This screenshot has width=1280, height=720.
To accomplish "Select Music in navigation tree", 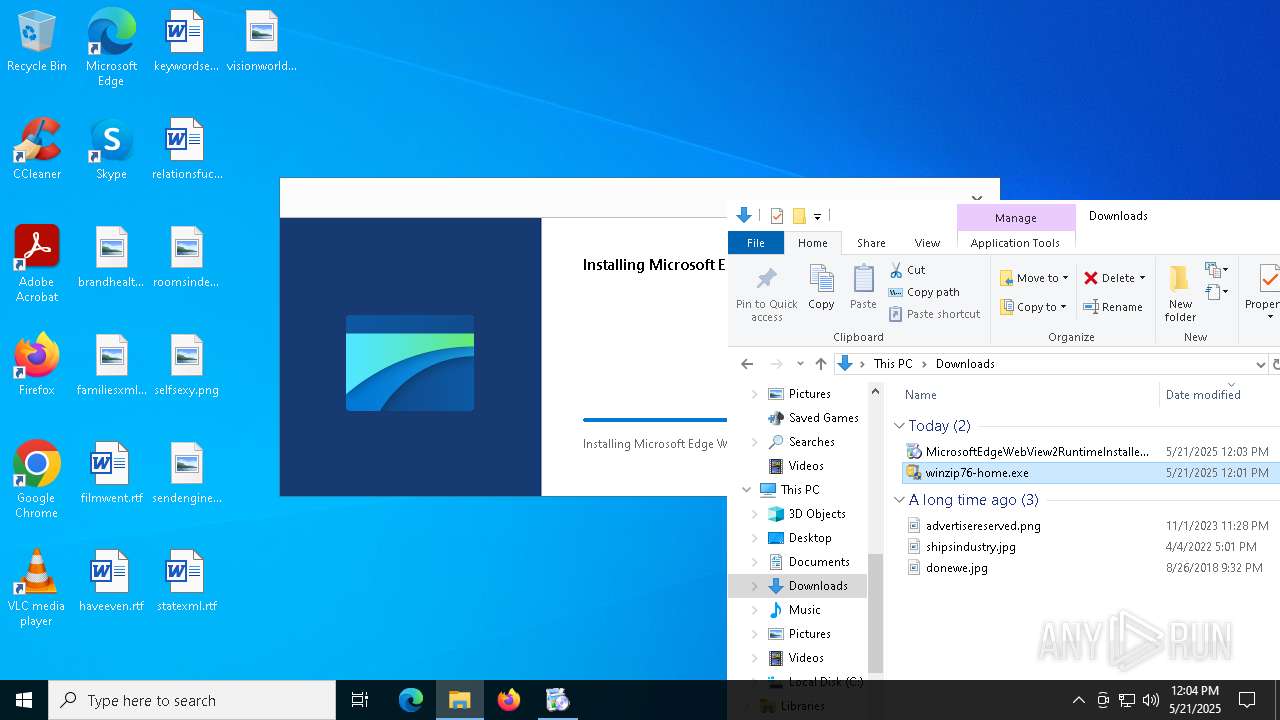I will (804, 610).
